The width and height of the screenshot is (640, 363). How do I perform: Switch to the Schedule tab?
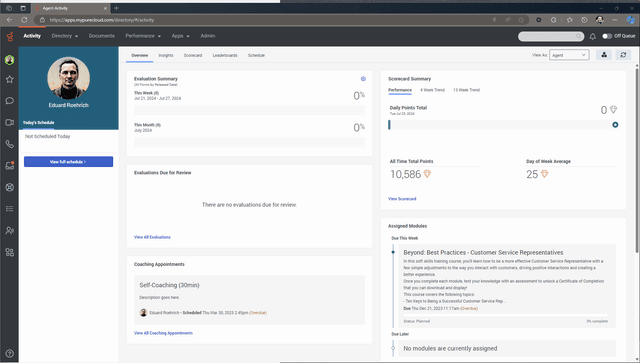[256, 55]
